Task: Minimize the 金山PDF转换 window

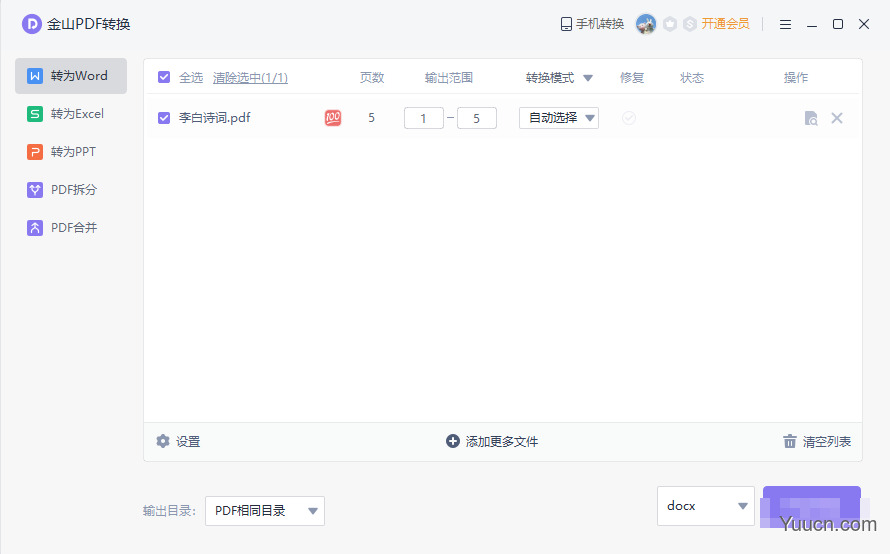Action: 812,24
